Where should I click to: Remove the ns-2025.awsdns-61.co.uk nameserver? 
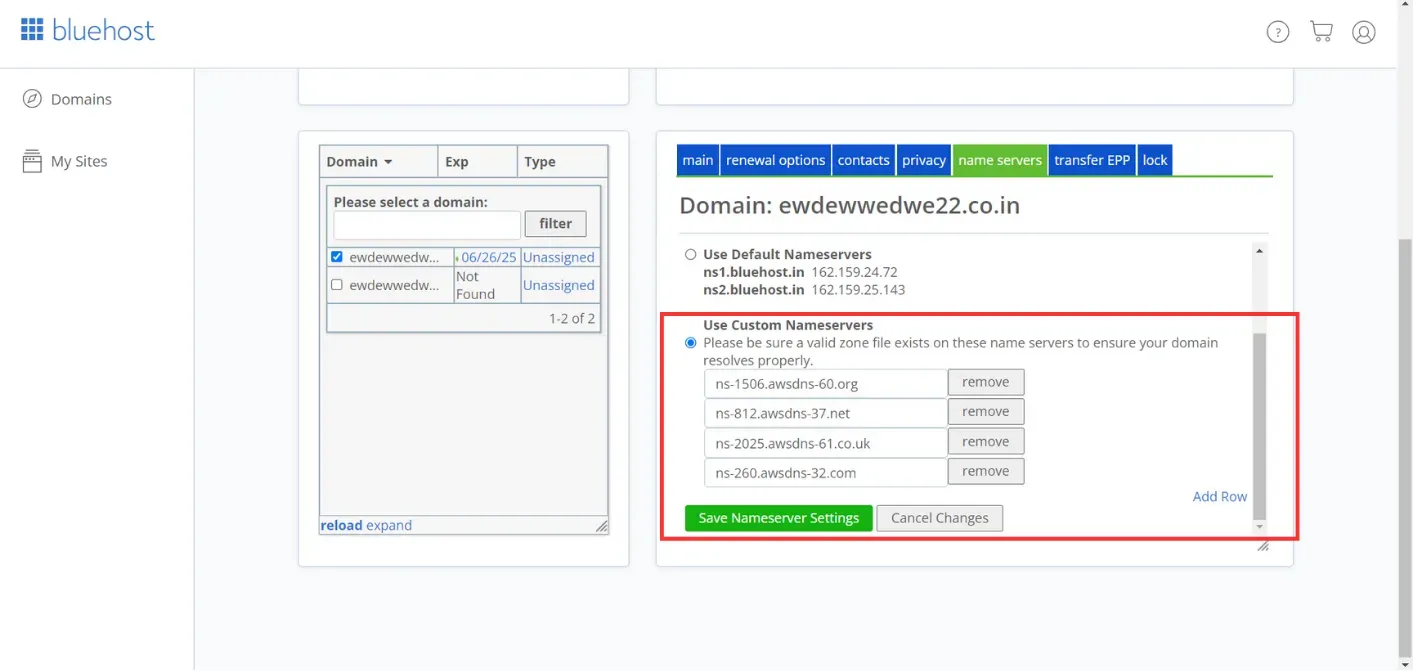[986, 442]
